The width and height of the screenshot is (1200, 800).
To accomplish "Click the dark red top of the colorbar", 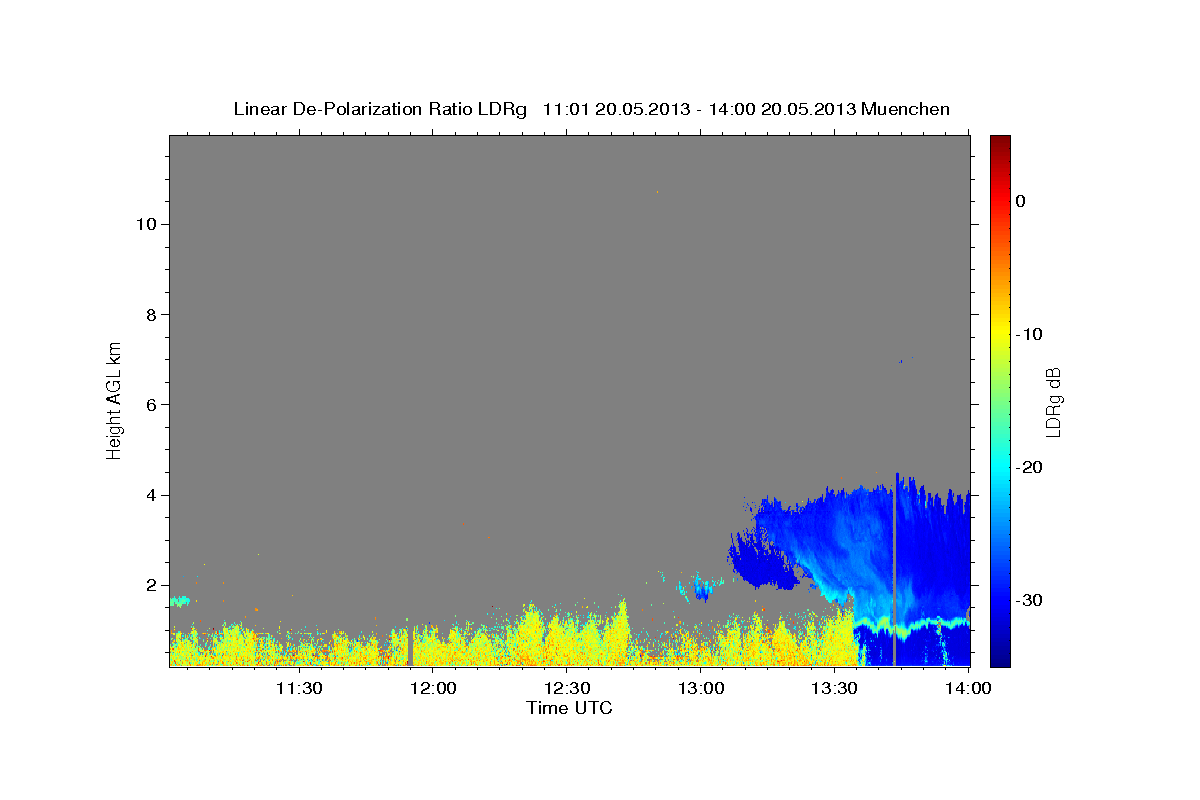I will pos(1000,143).
